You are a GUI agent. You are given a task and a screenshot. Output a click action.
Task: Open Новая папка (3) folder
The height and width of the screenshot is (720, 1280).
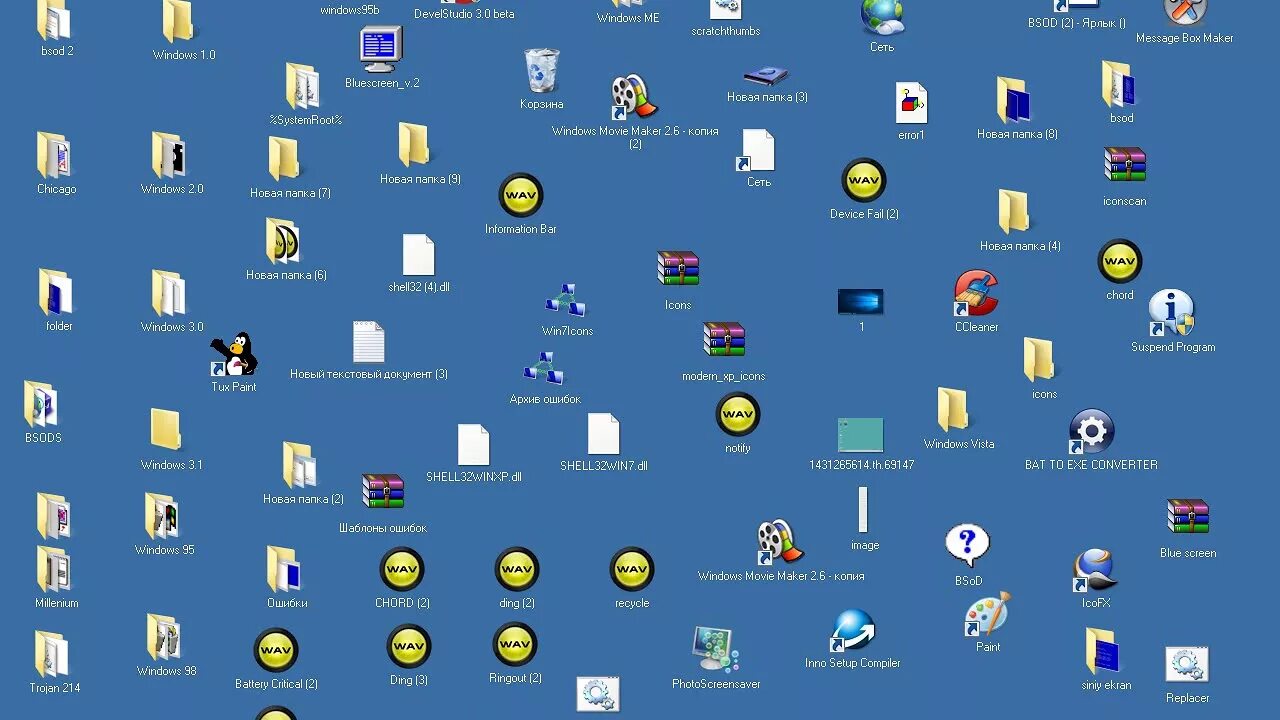click(766, 75)
